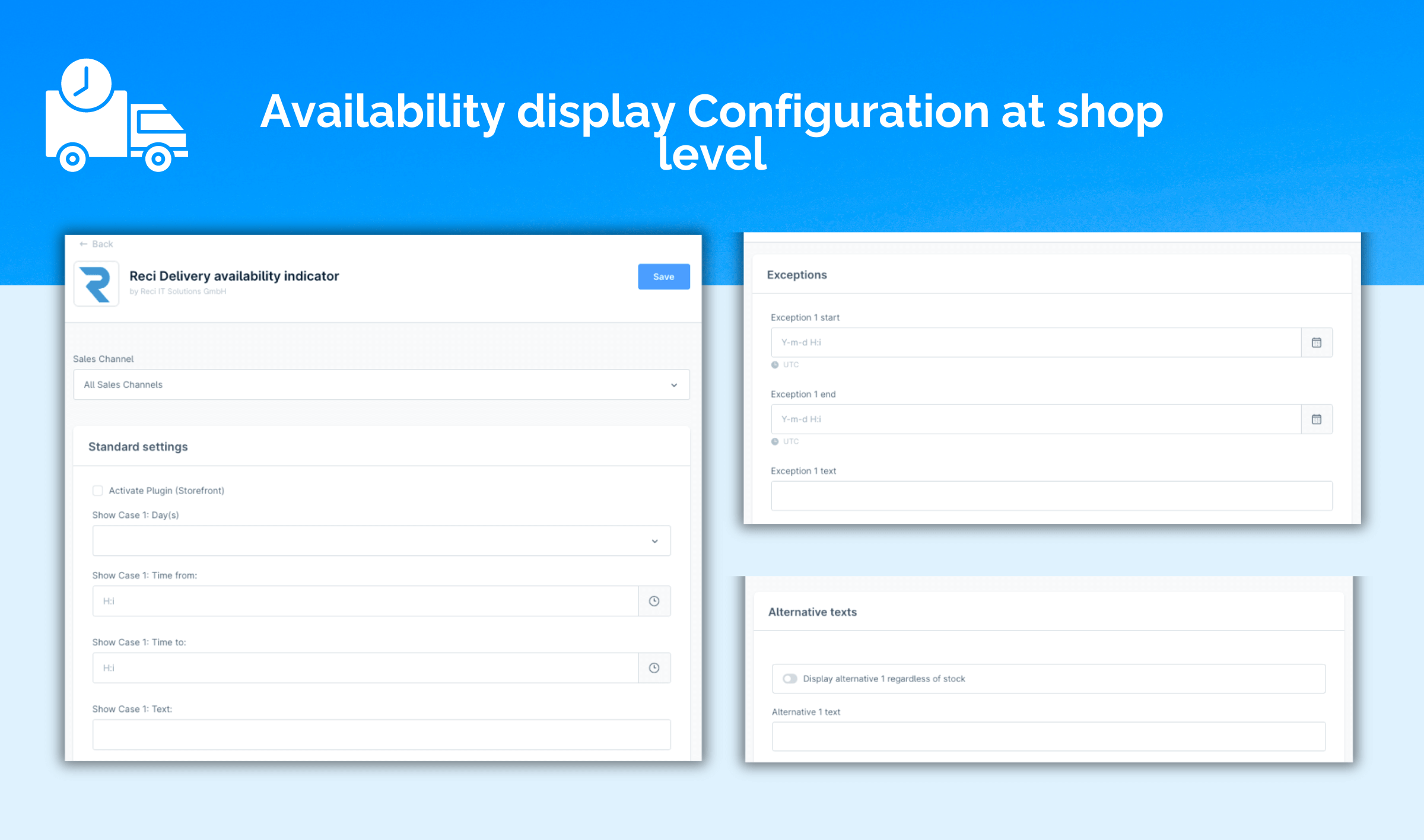Open All Sales Channels selector
This screenshot has height=840, width=1424.
[380, 384]
